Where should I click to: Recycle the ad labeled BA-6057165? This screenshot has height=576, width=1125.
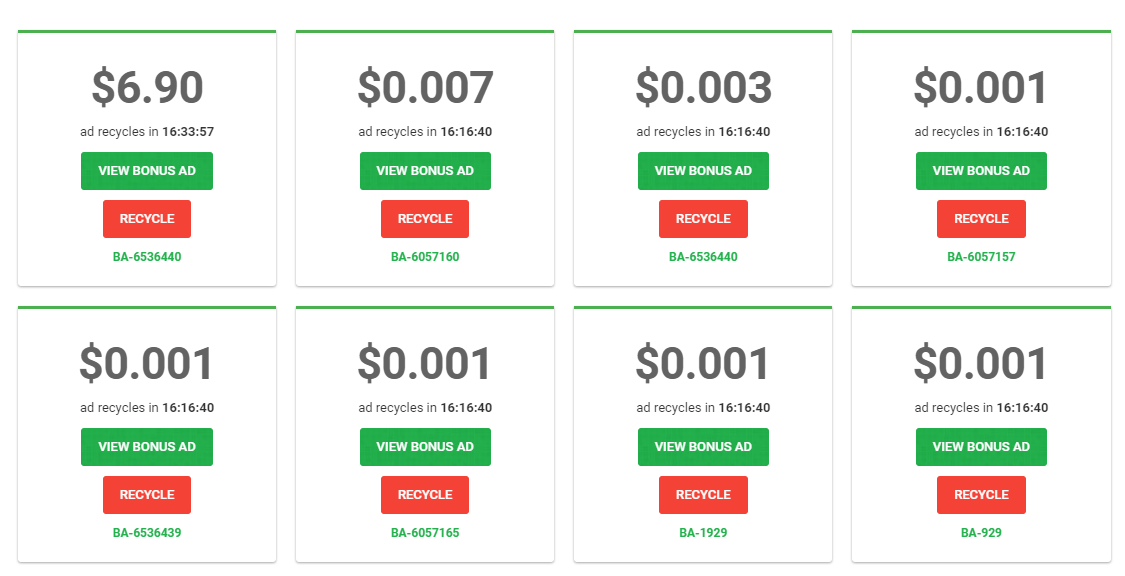point(425,495)
